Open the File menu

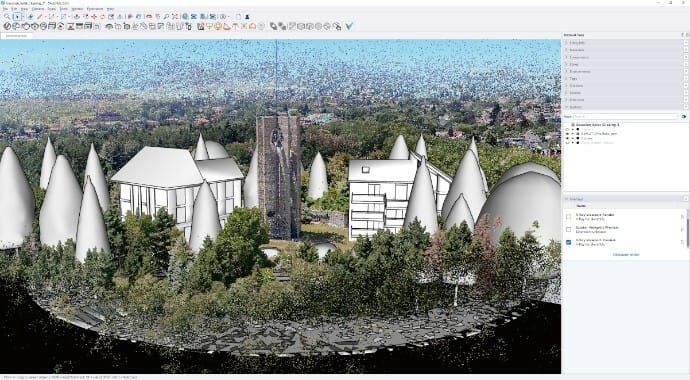click(x=5, y=9)
